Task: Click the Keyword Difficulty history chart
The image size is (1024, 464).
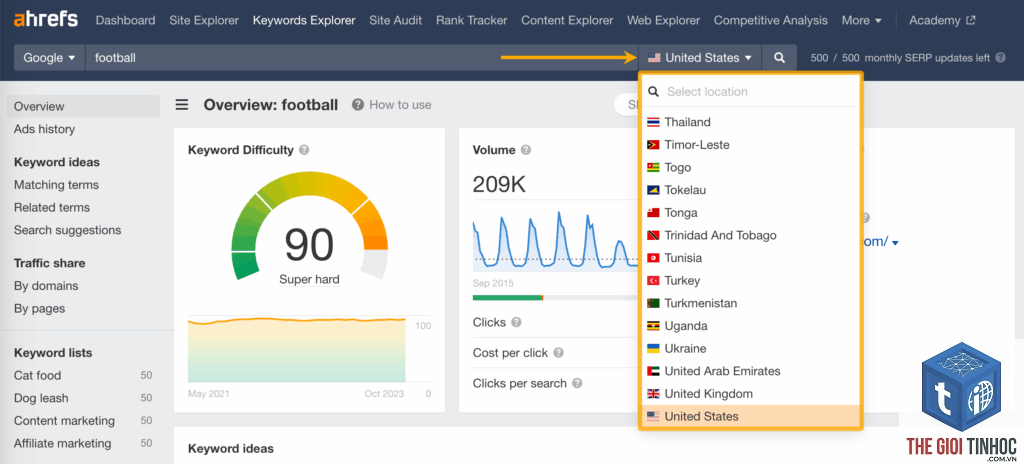Action: click(x=296, y=349)
